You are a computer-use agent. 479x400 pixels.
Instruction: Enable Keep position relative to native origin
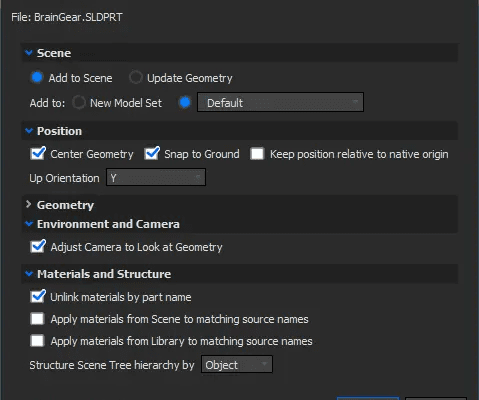coord(257,154)
